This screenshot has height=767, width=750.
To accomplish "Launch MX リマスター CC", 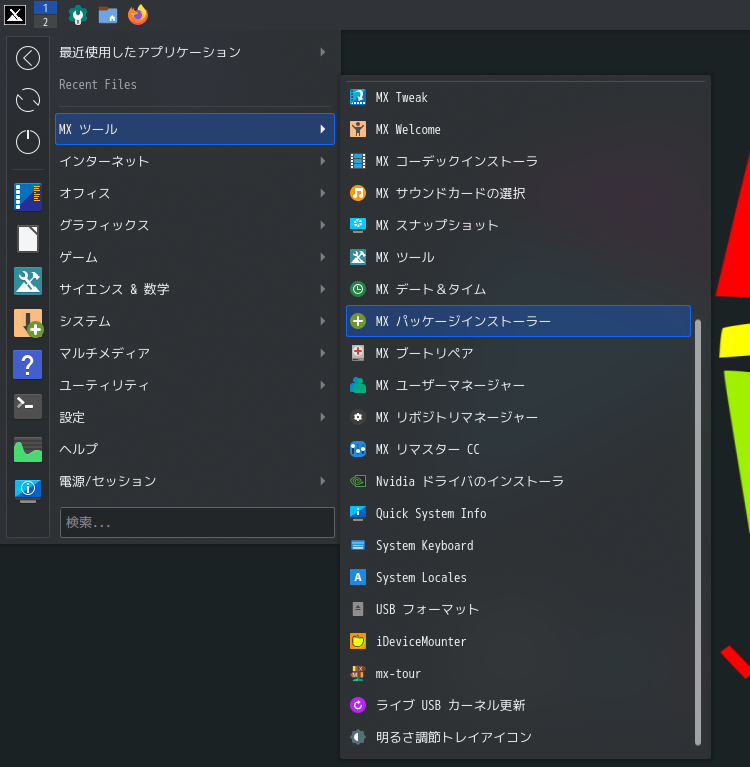I will [518, 449].
